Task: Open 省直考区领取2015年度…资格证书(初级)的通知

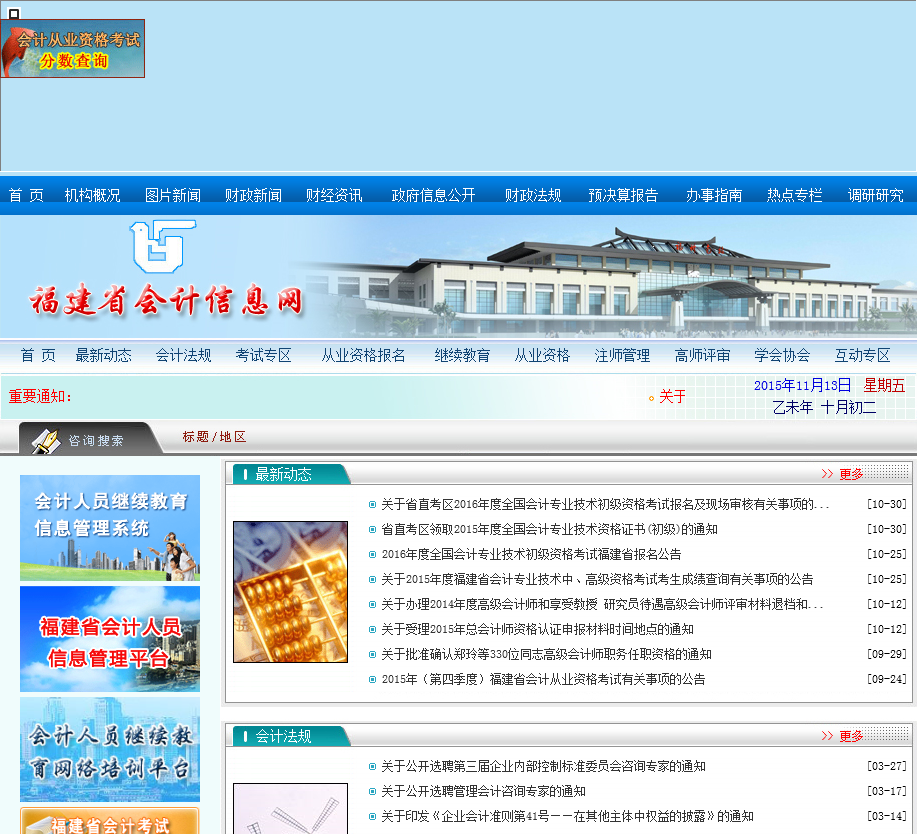Action: coord(549,530)
